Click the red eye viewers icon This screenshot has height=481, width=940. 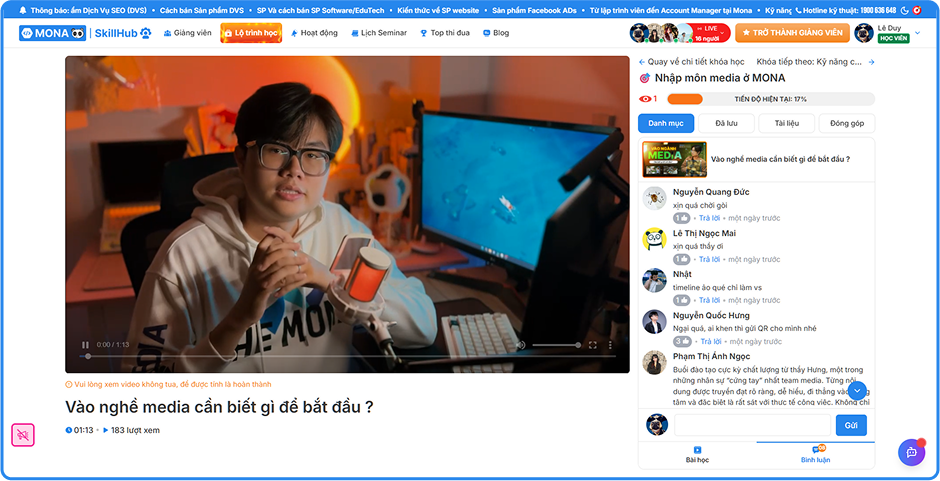(645, 99)
